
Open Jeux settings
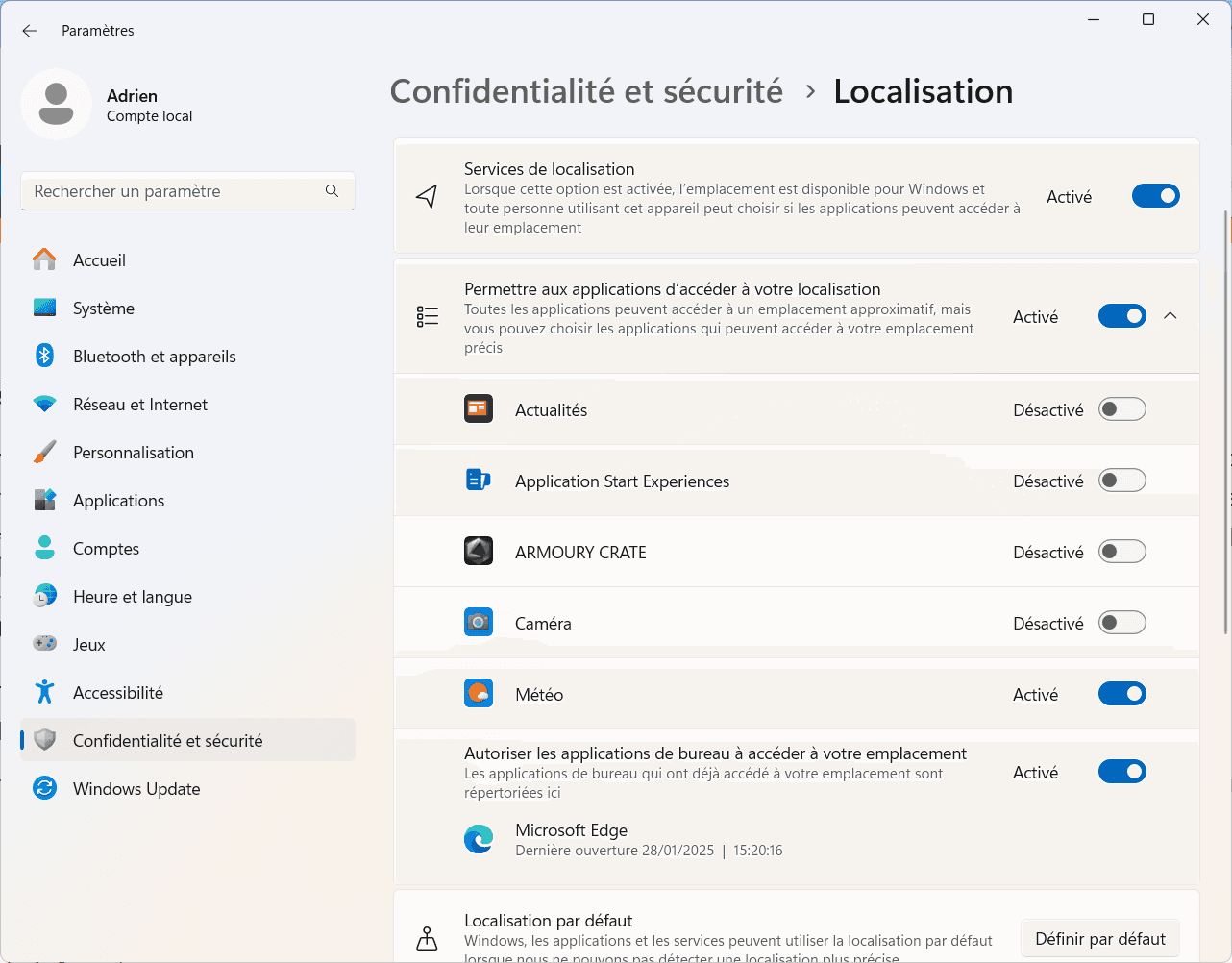(x=187, y=644)
